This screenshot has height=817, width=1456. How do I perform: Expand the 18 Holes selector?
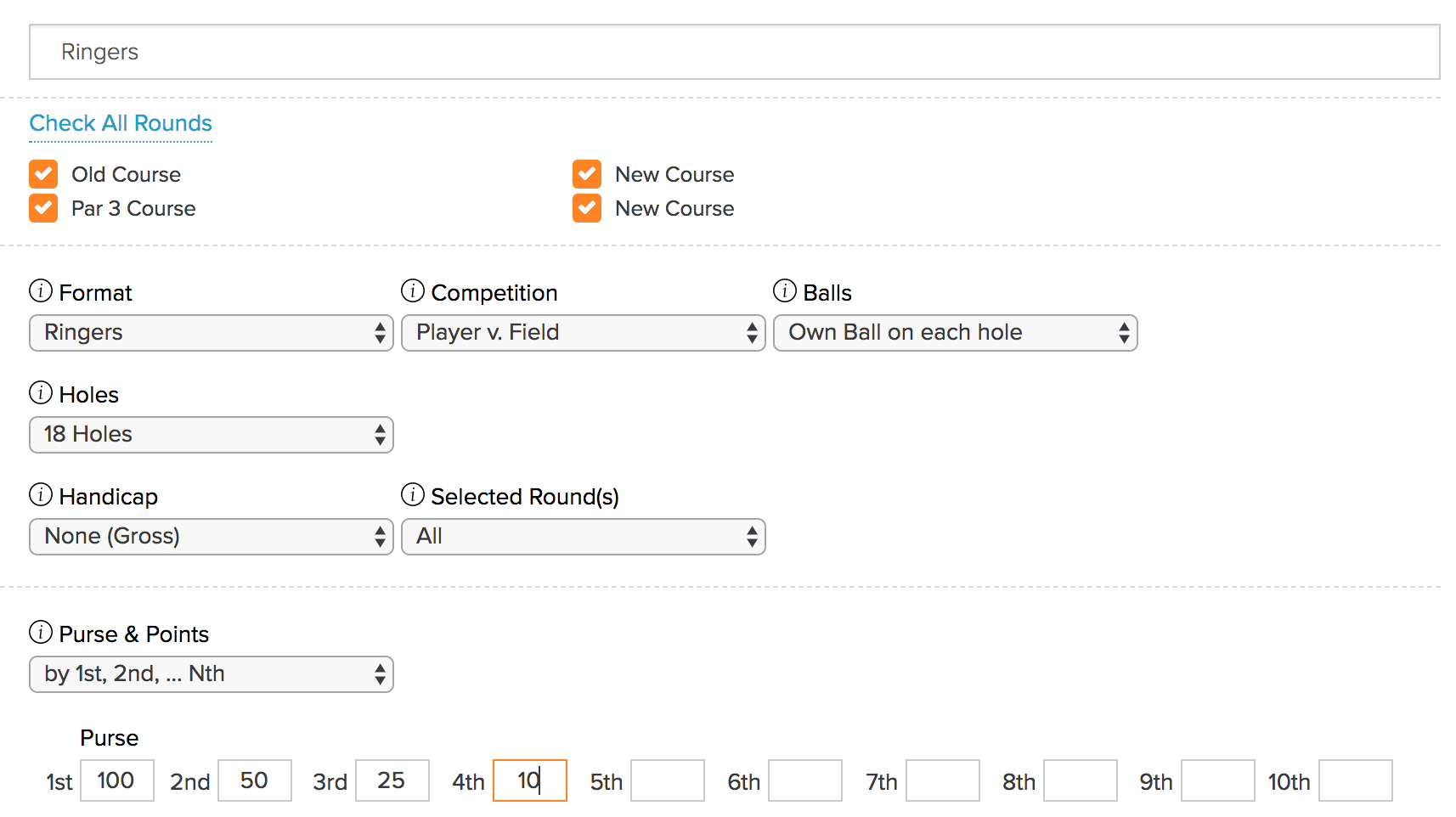211,435
